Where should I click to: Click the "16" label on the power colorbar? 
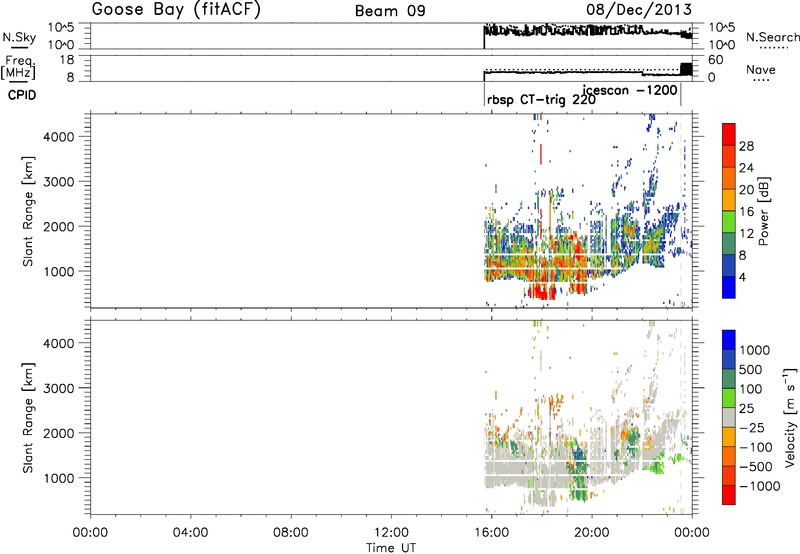pyautogui.click(x=746, y=212)
